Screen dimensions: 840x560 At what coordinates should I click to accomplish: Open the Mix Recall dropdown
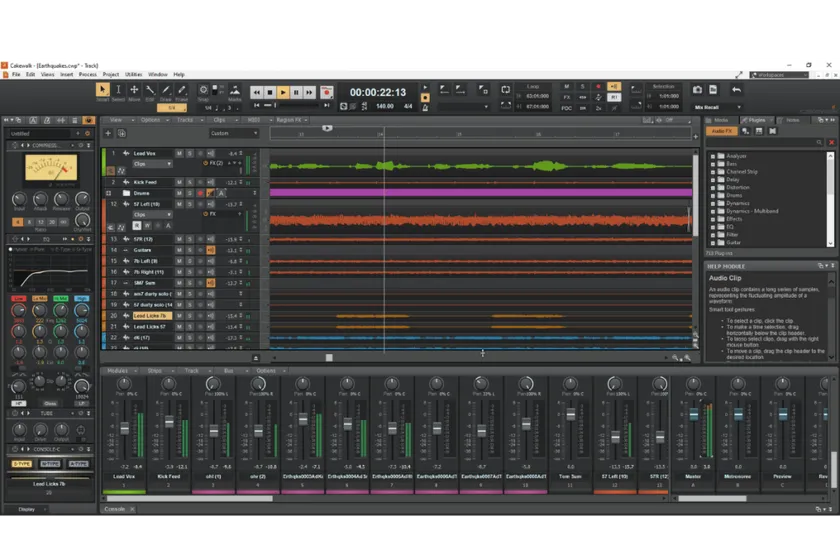[x=718, y=107]
